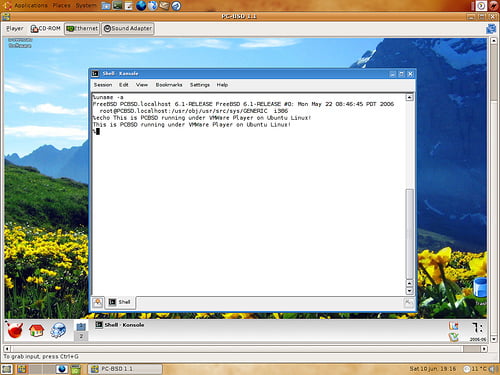
Task: Click VMware horizontal scrollbar left arrow
Action: pyautogui.click(x=7, y=349)
